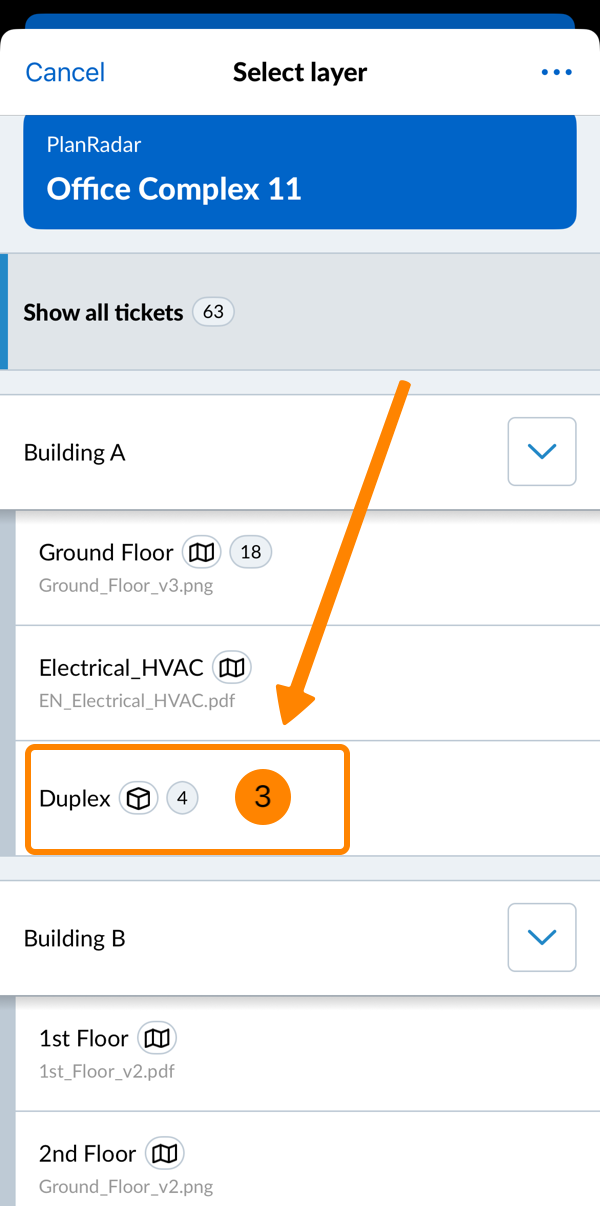Viewport: 600px width, 1206px height.
Task: Cancel the layer selection
Action: coord(65,73)
